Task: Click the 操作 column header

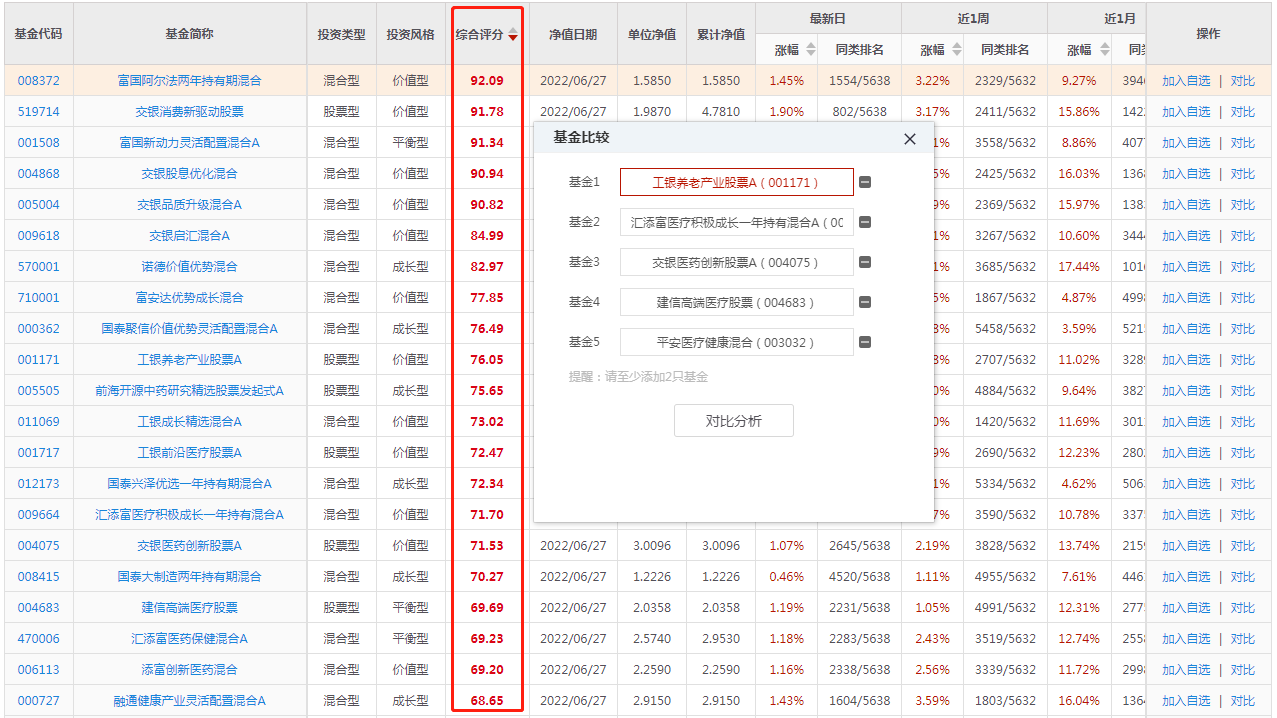Action: 1208,34
